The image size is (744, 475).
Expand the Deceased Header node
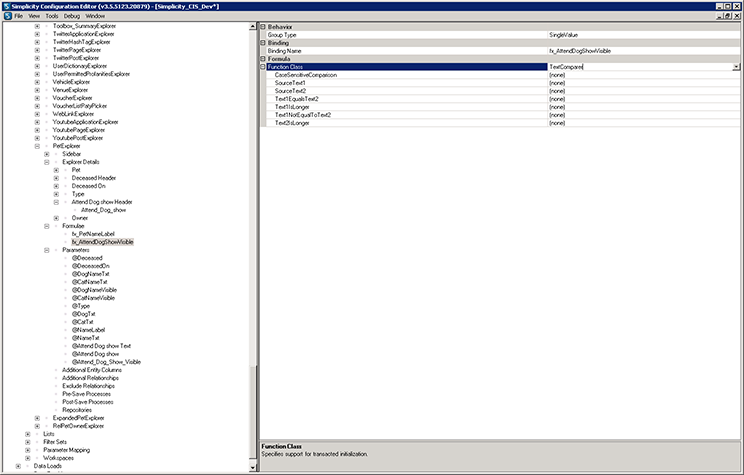click(x=56, y=178)
